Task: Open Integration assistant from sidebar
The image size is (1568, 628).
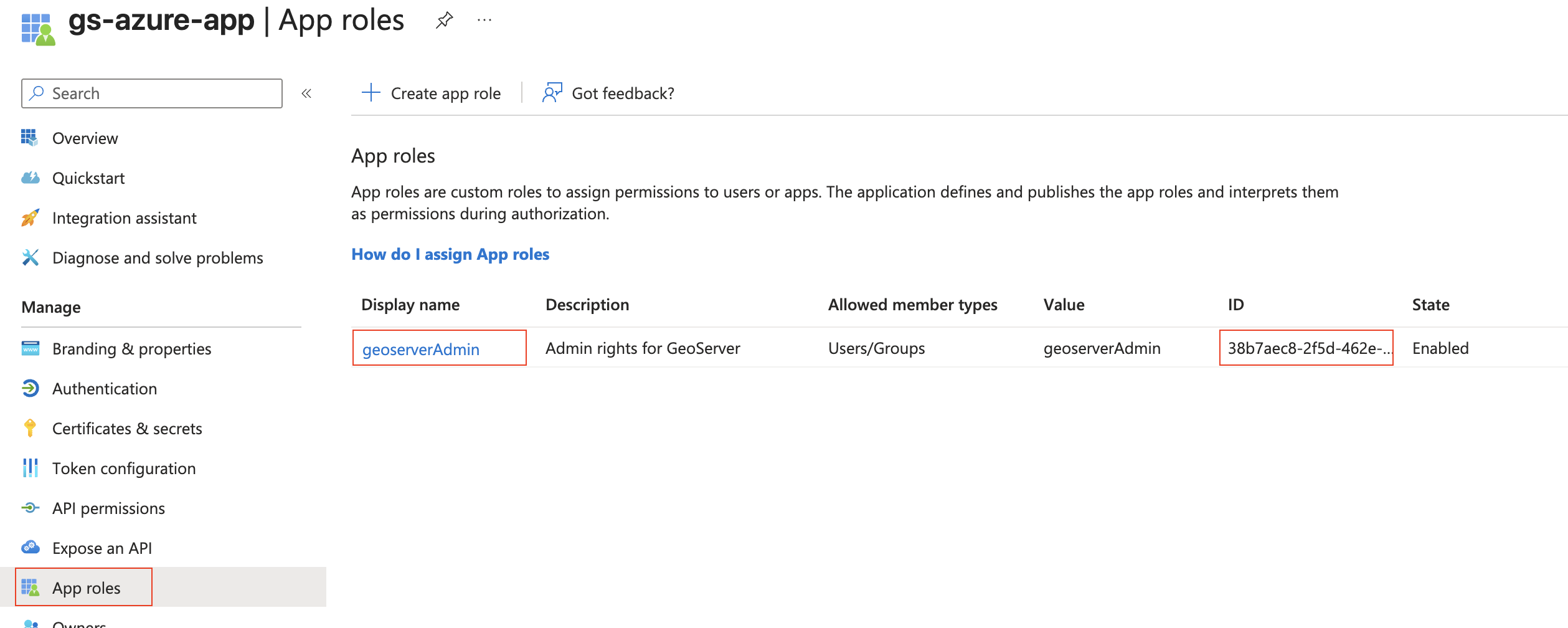Action: [30, 217]
